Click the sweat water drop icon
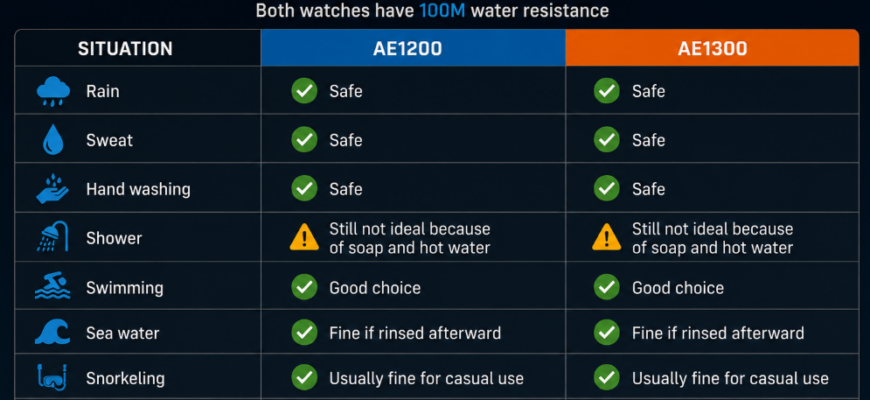 pyautogui.click(x=53, y=140)
